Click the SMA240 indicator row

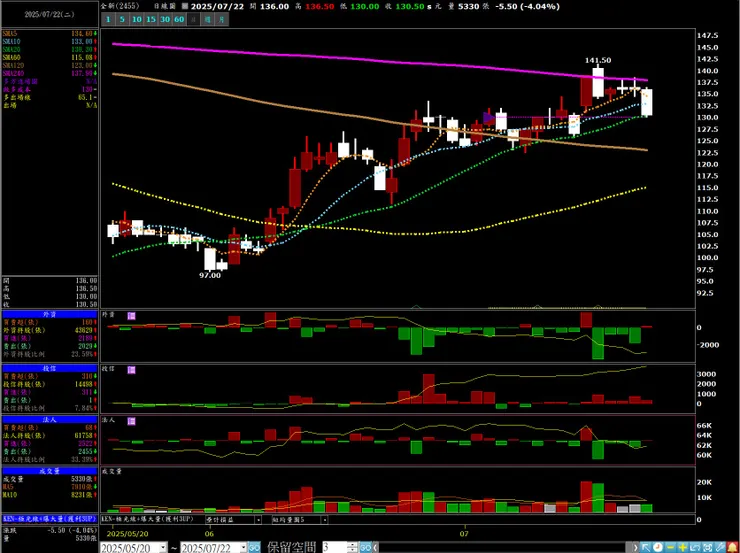50,74
